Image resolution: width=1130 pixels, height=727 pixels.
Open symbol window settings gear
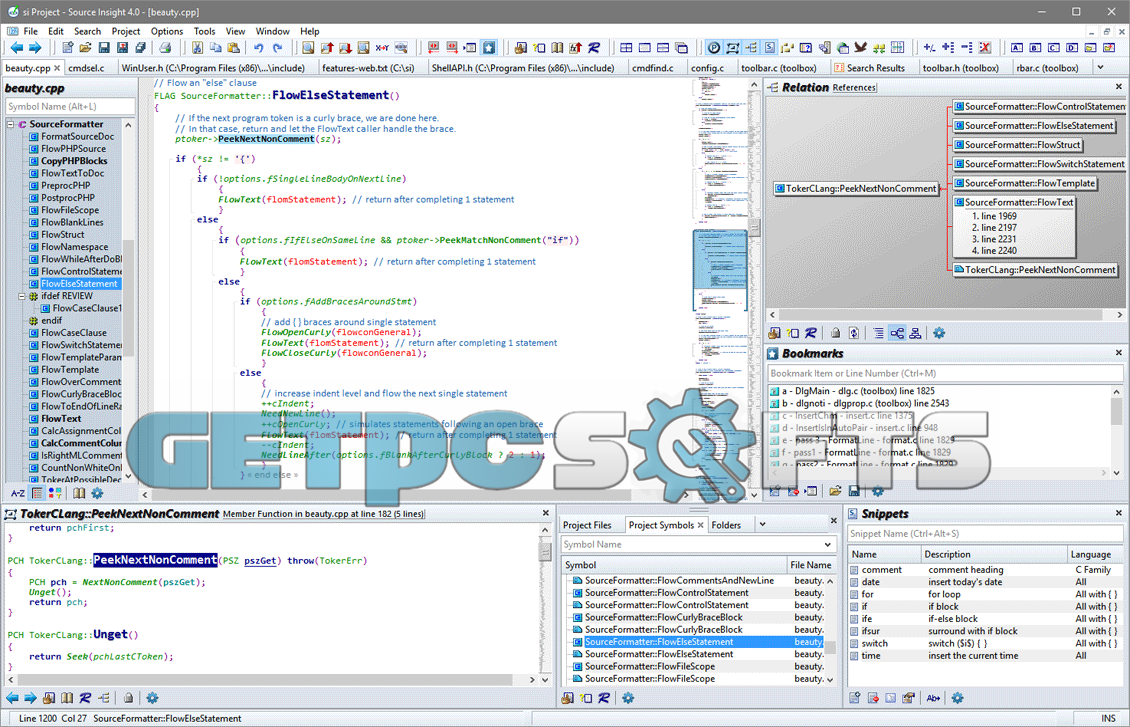[x=97, y=494]
